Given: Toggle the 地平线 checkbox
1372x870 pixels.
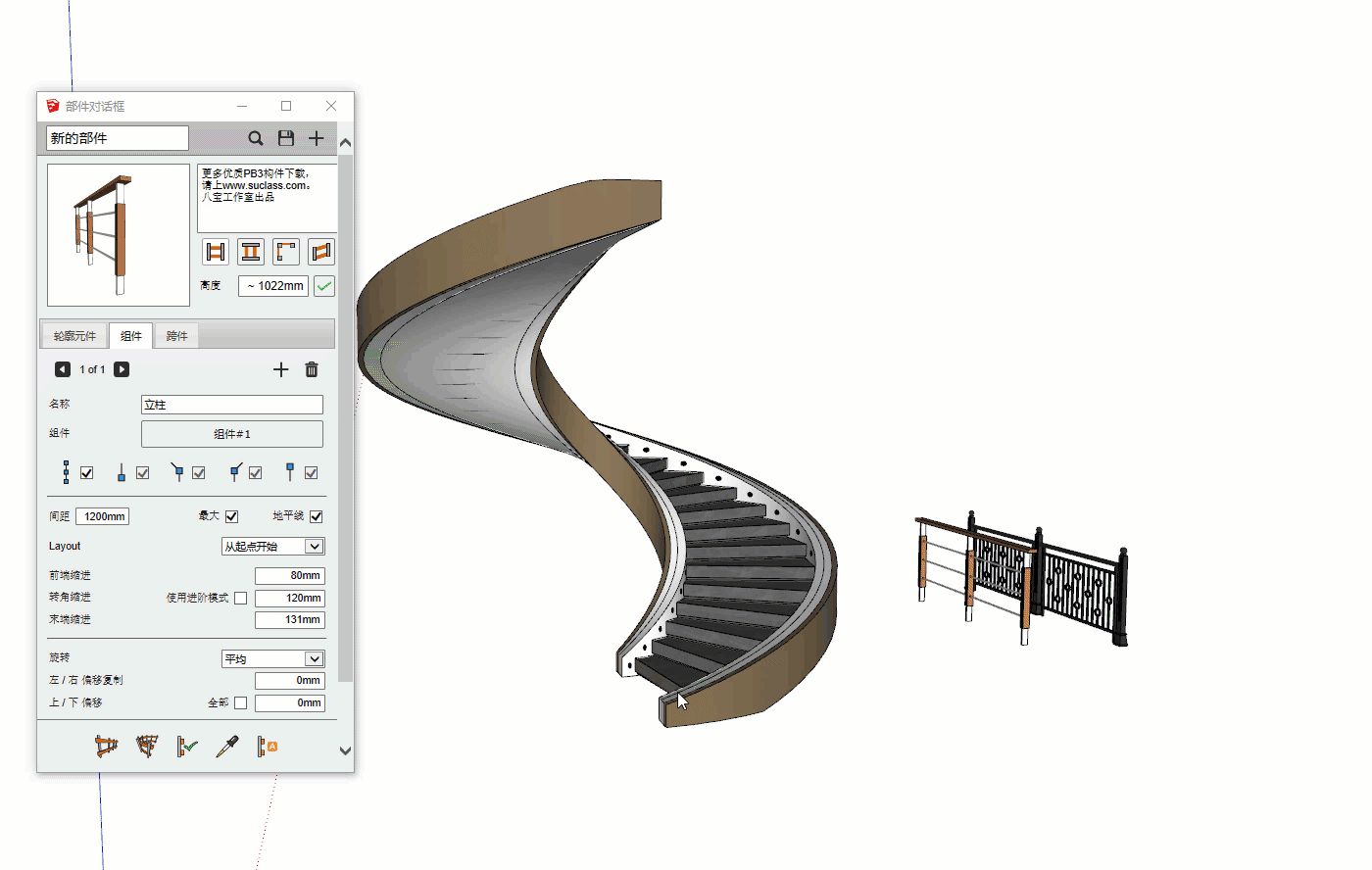Looking at the screenshot, I should pos(317,516).
